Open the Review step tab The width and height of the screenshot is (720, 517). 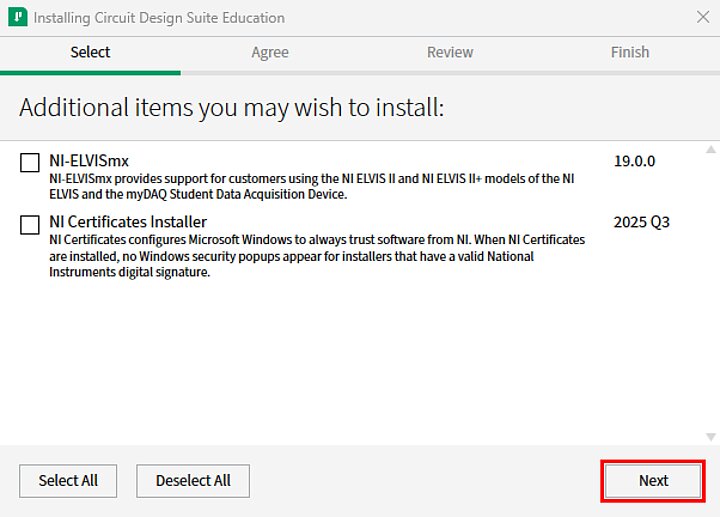[x=450, y=52]
